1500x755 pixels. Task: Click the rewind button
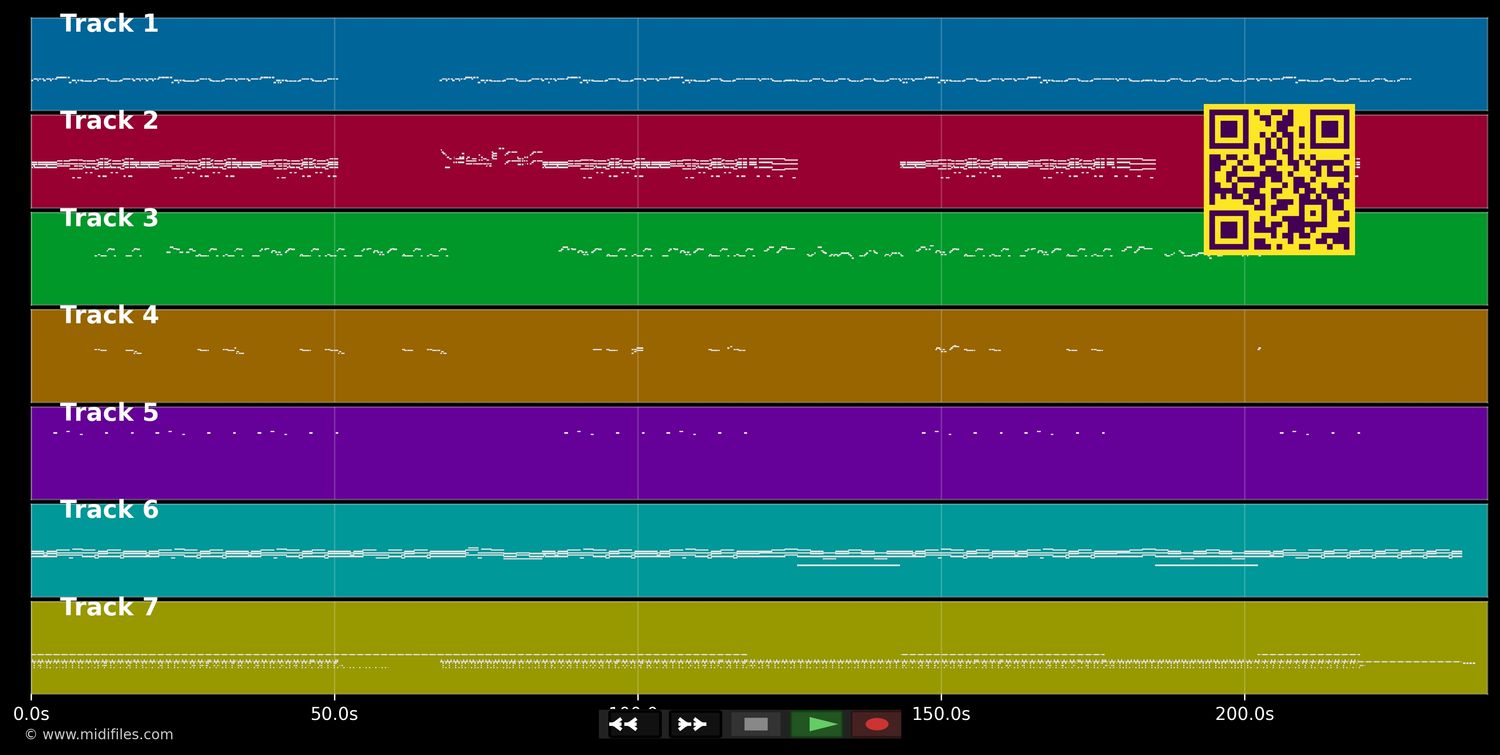(634, 724)
